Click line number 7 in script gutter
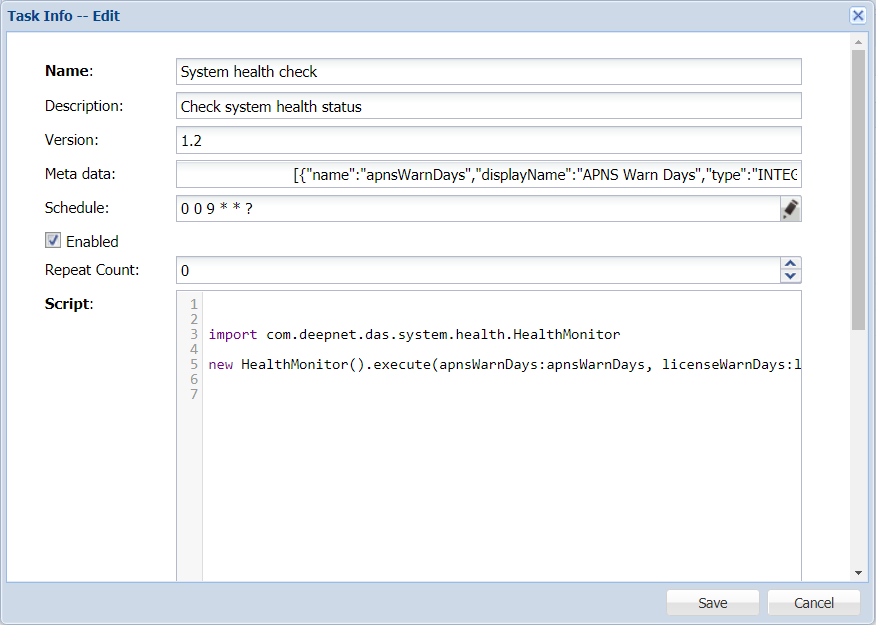Image resolution: width=876 pixels, height=625 pixels. coord(193,395)
